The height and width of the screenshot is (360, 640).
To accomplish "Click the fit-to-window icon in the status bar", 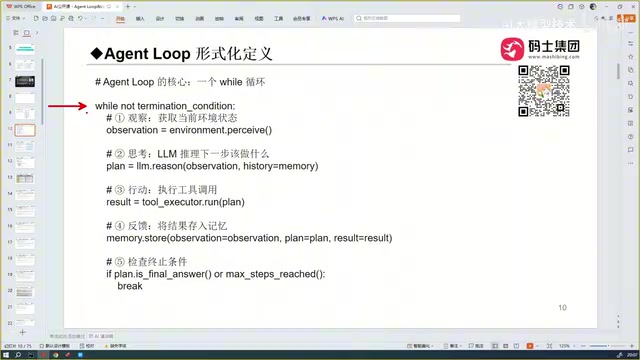I will coord(549,346).
